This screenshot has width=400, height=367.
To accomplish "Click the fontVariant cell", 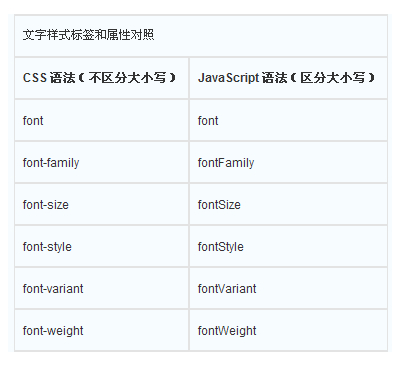I will [x=288, y=288].
